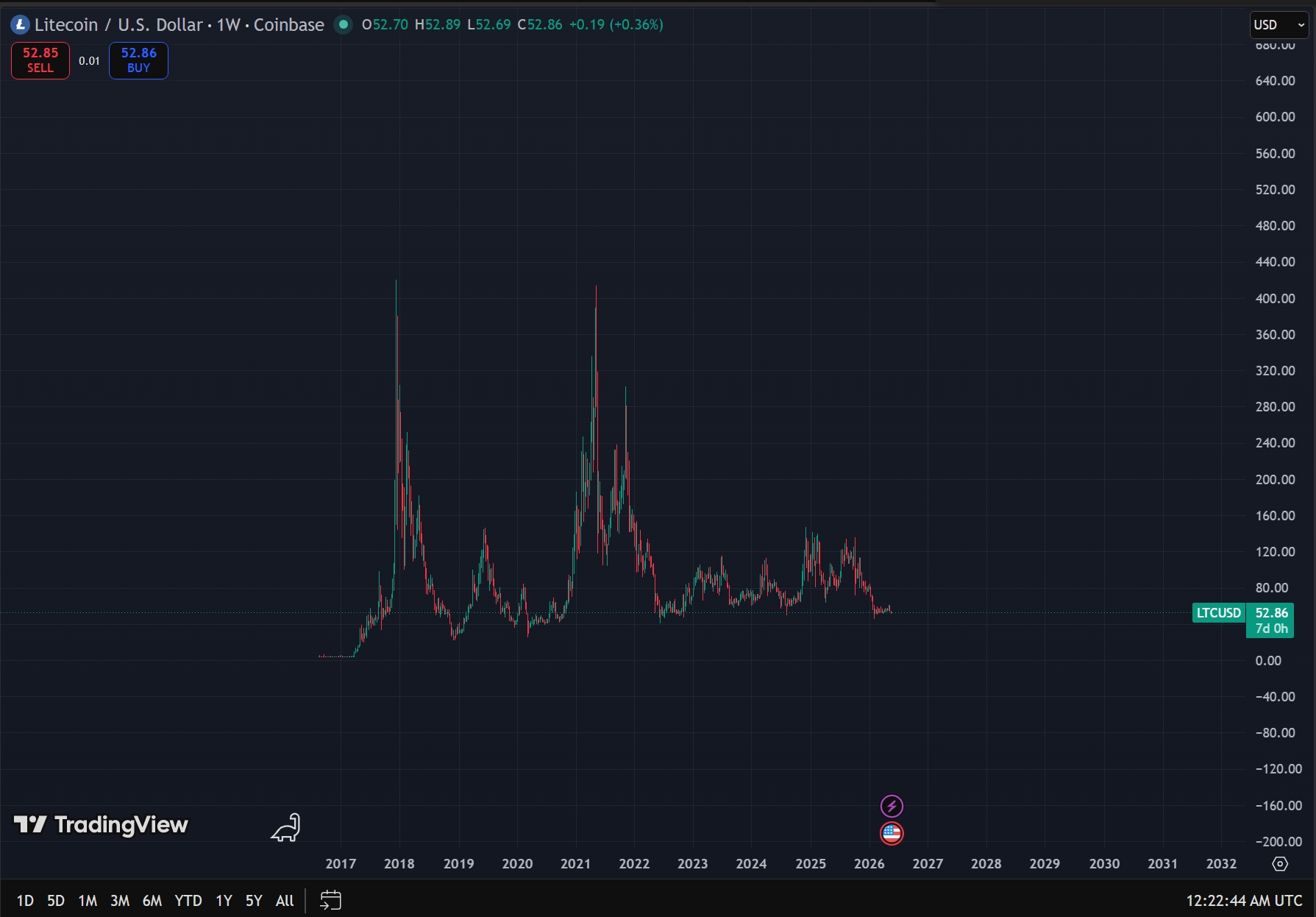1316x917 pixels.
Task: Click the LTCUSD price label
Action: (x=1218, y=613)
